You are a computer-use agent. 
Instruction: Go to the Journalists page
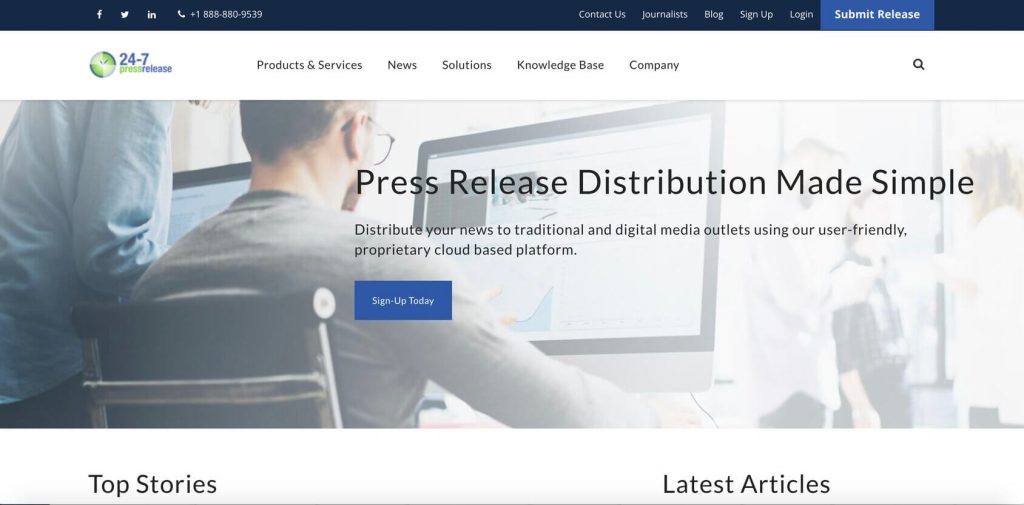pos(664,14)
